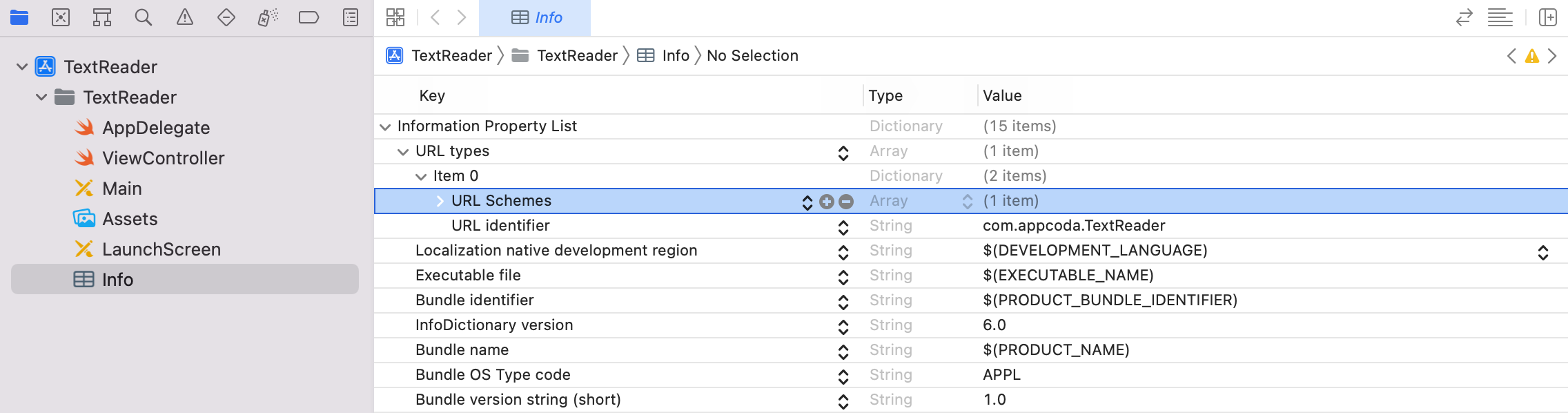Image resolution: width=1568 pixels, height=413 pixels.
Task: Expand the URL Schemes array row
Action: (x=440, y=201)
